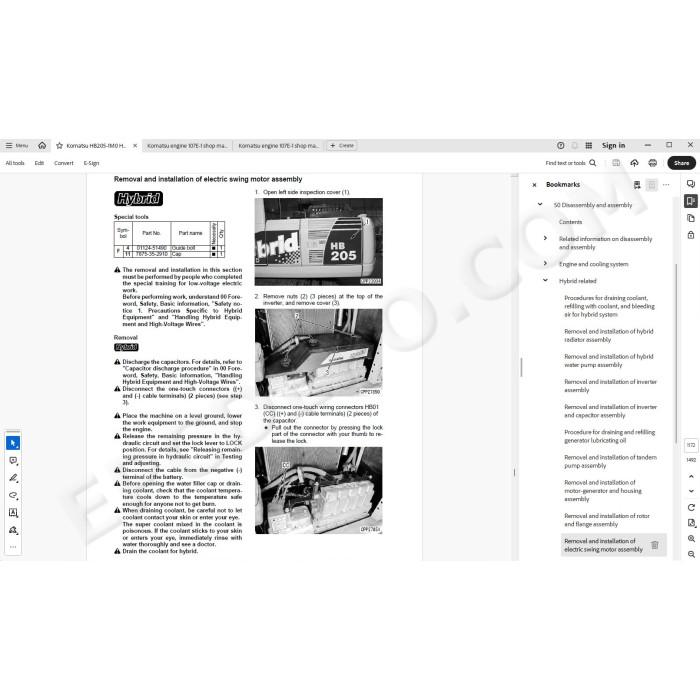Open motor-generator and housing assembly bookmark
The height and width of the screenshot is (700, 700).
click(603, 491)
